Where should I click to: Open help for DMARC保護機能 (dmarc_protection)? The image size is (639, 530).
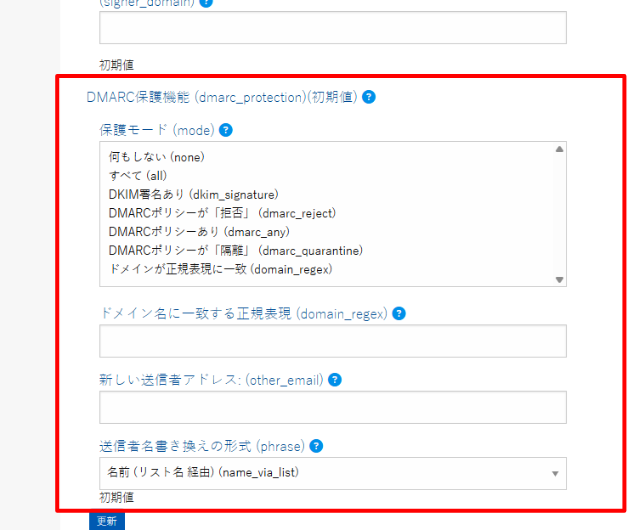369,97
